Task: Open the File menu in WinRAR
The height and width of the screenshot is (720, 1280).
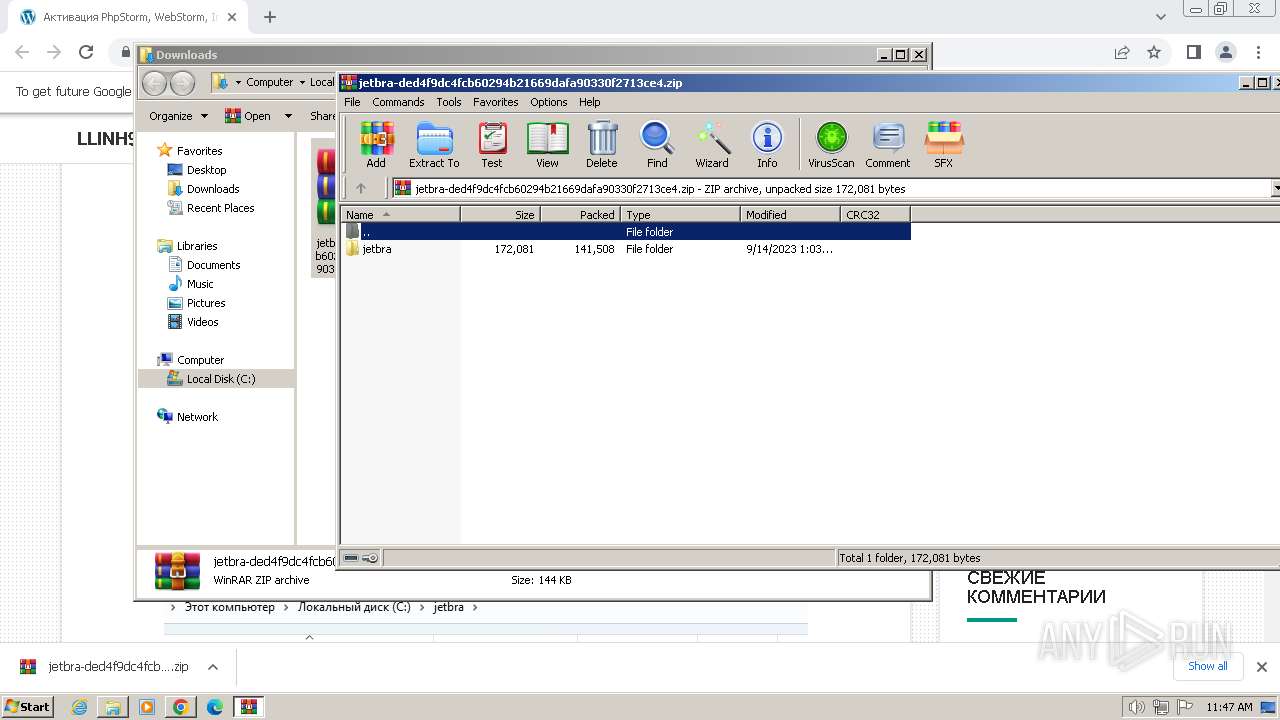Action: [352, 102]
